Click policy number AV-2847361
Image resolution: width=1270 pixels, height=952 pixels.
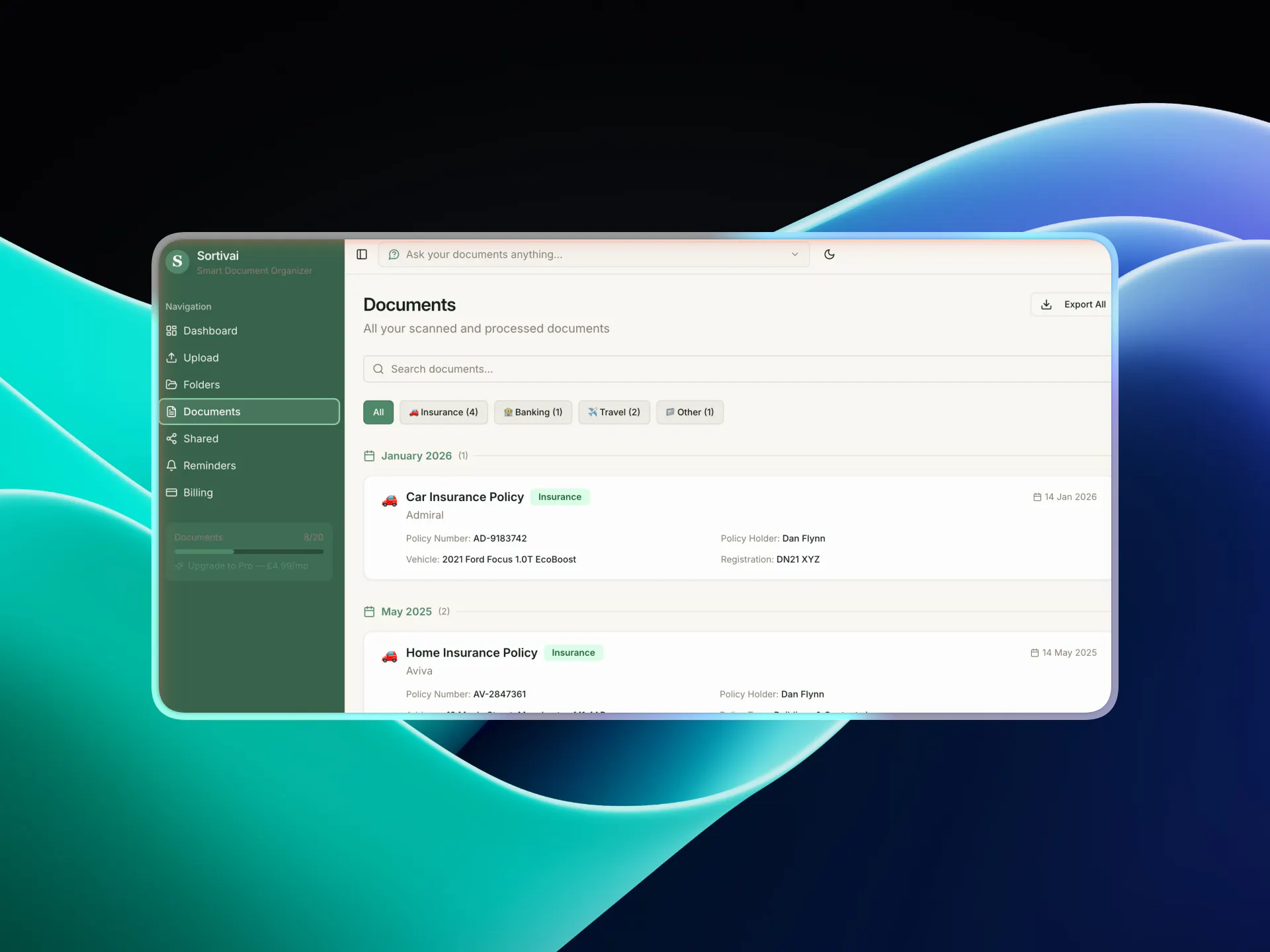(x=500, y=695)
